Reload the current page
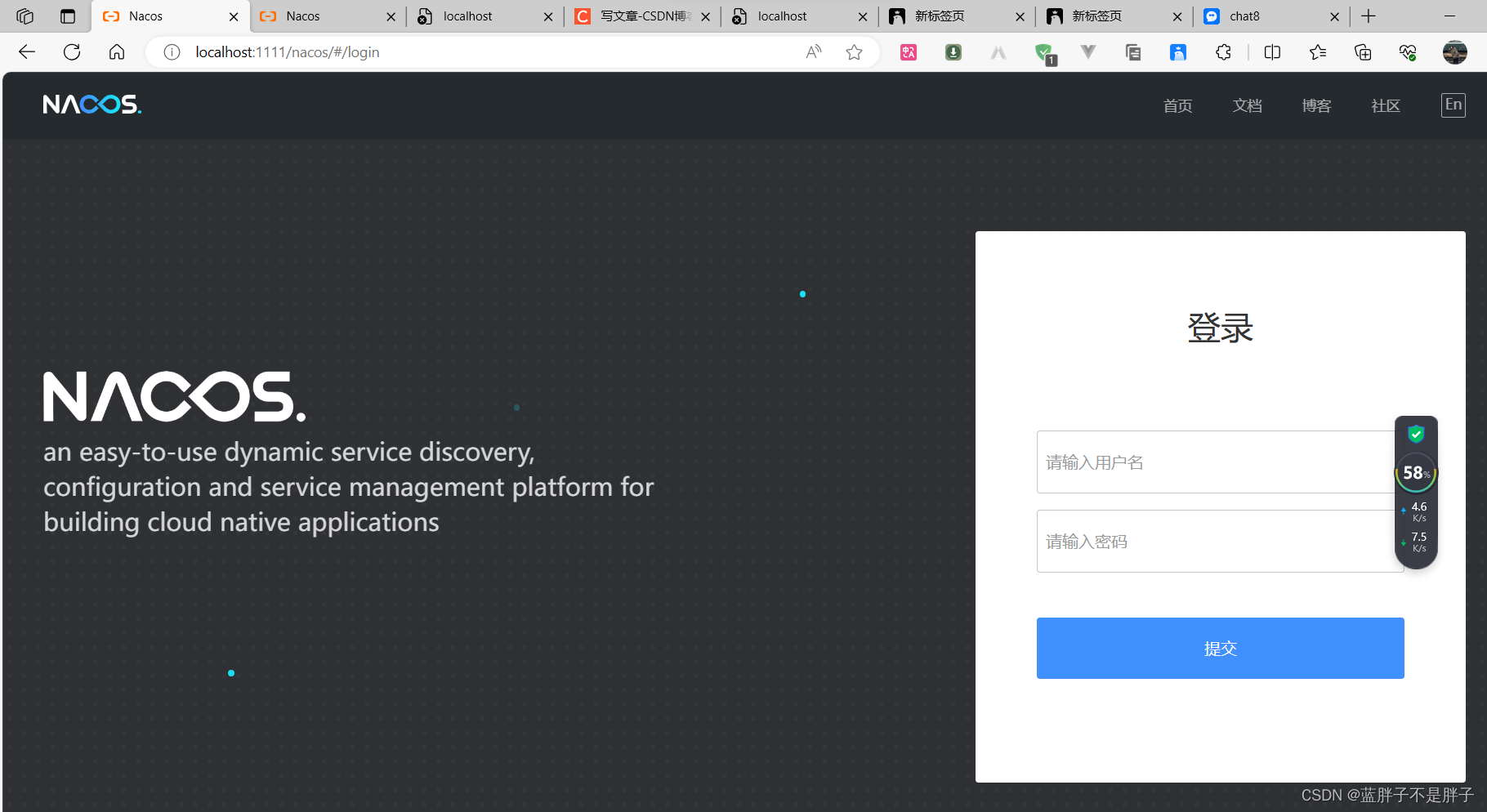 [x=72, y=52]
